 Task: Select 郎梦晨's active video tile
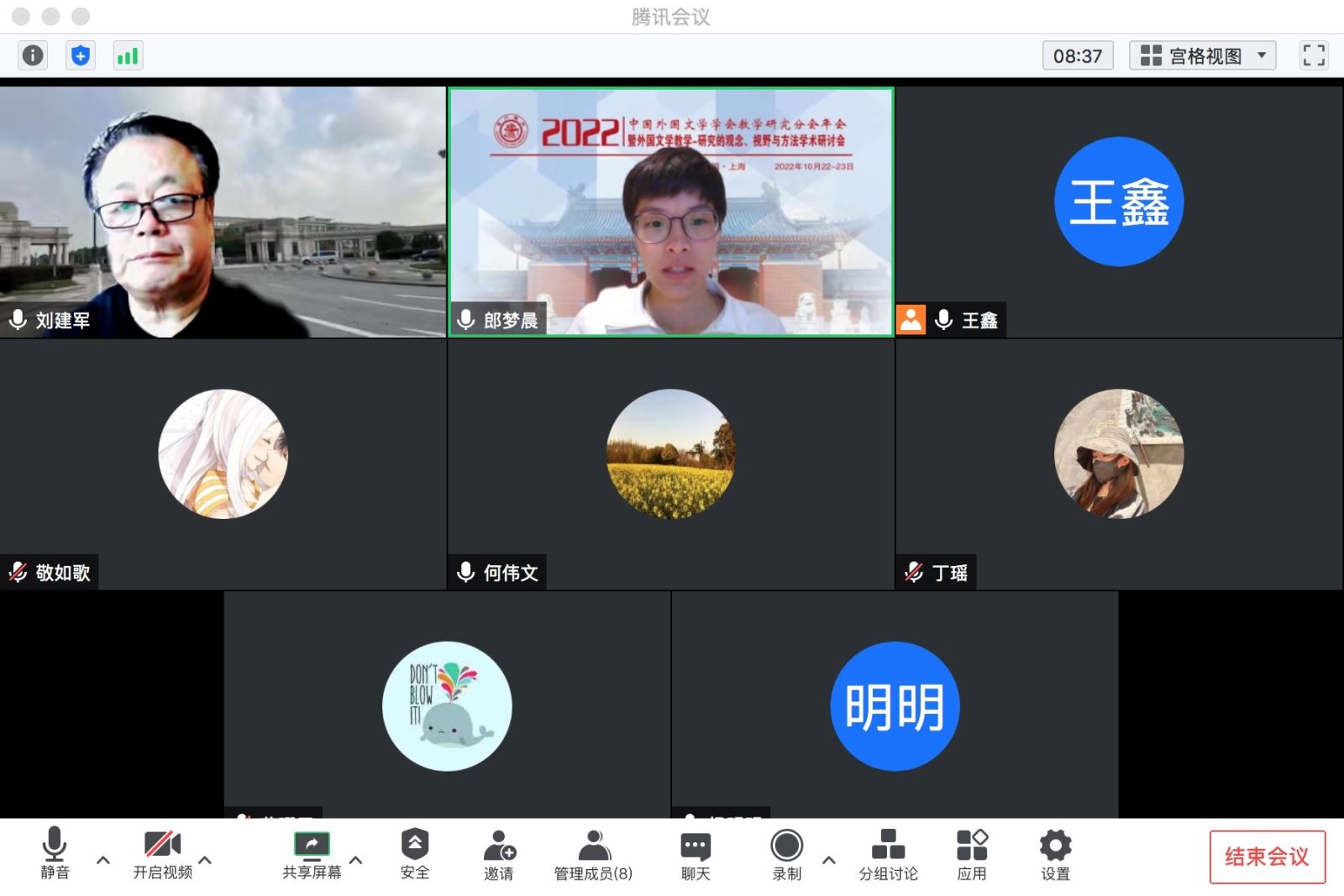click(670, 212)
